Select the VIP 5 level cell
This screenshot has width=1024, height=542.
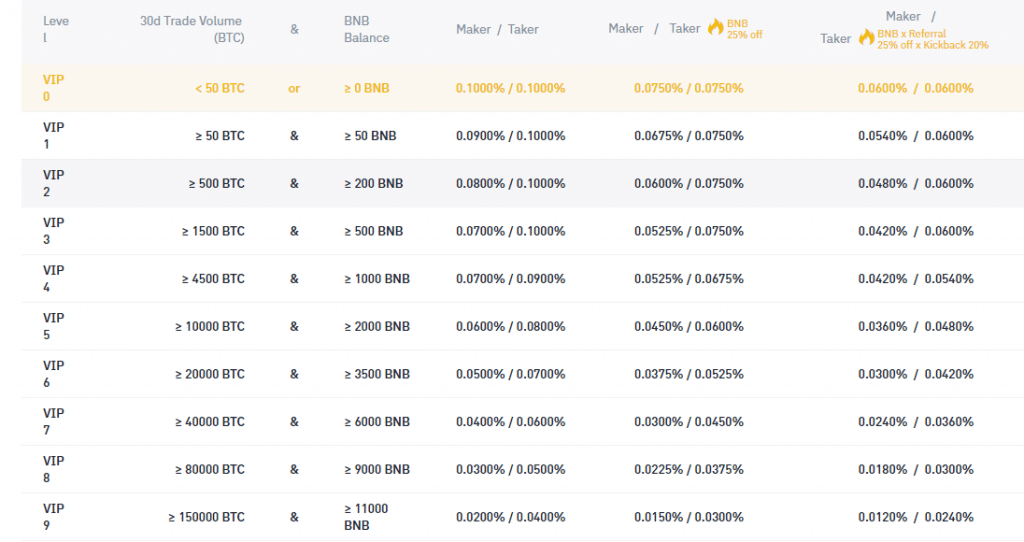[x=54, y=327]
